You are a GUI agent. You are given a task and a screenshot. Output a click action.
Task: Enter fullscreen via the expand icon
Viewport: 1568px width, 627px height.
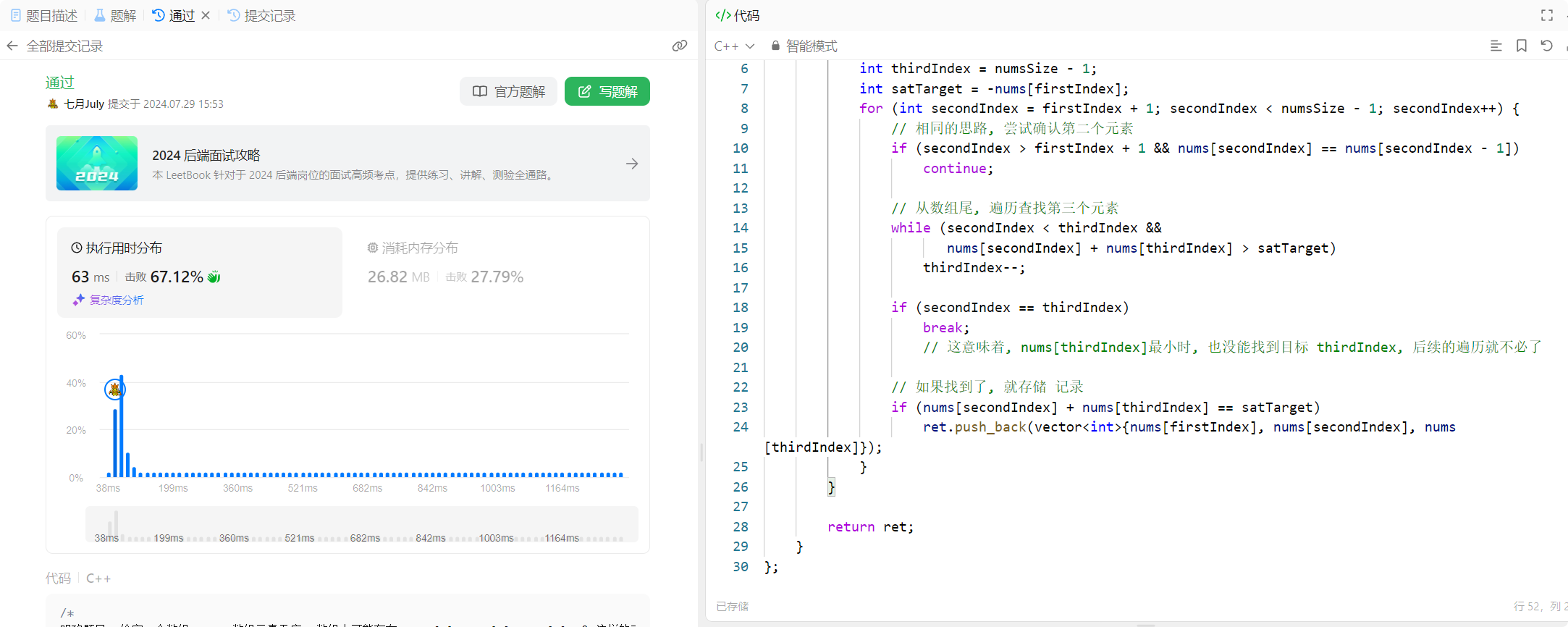[x=1547, y=15]
